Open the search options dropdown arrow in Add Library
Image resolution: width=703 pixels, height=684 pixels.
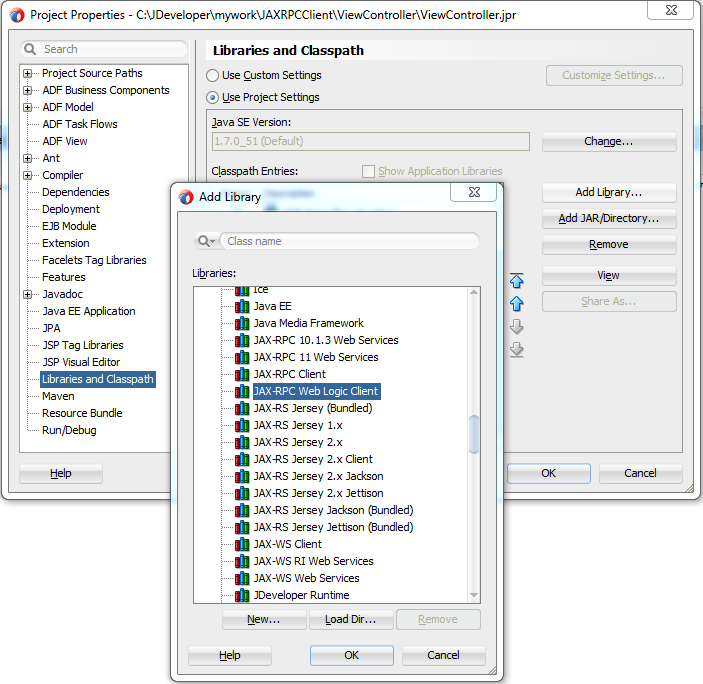[x=213, y=241]
